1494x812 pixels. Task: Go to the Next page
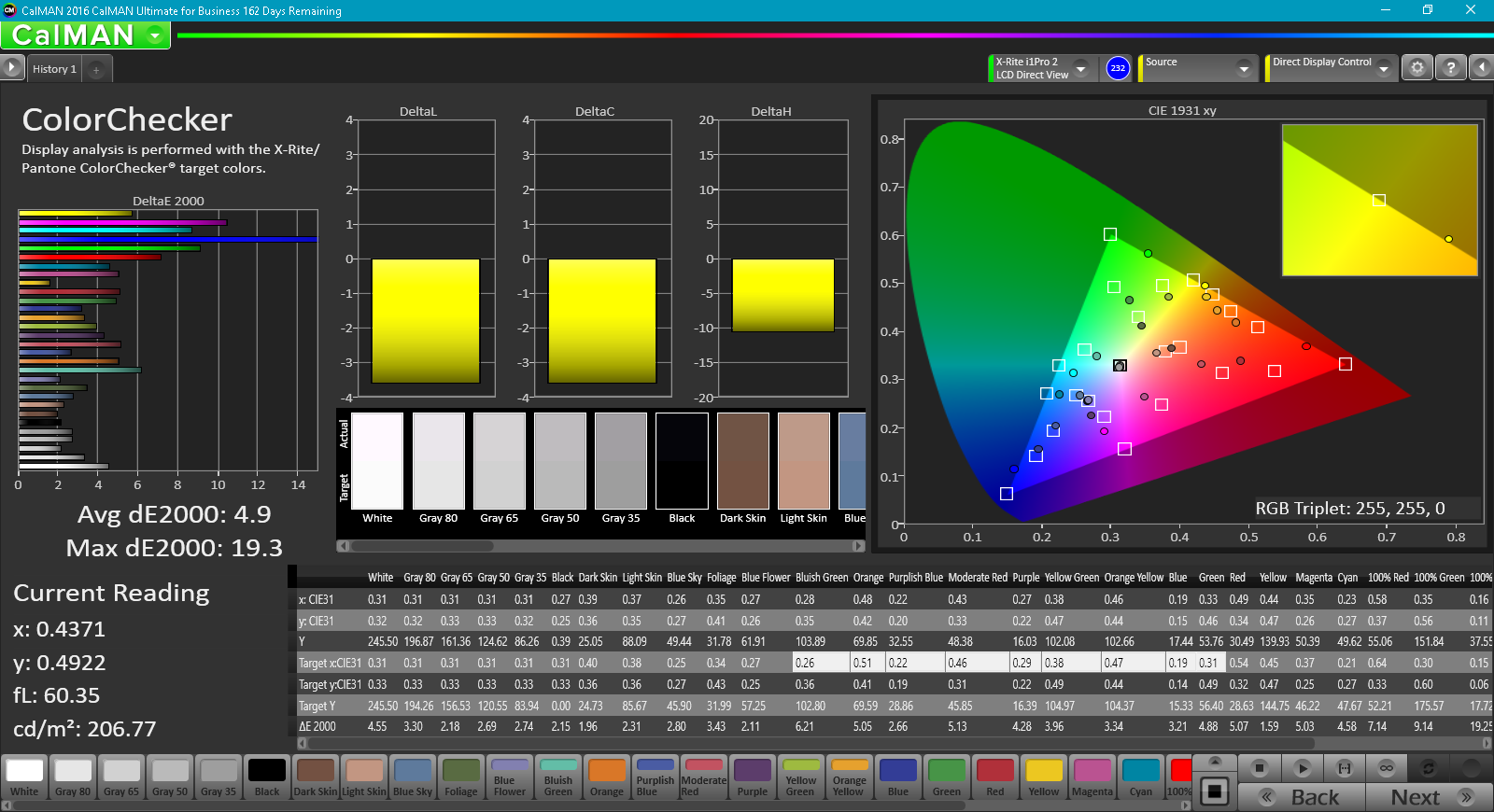coord(1429,797)
